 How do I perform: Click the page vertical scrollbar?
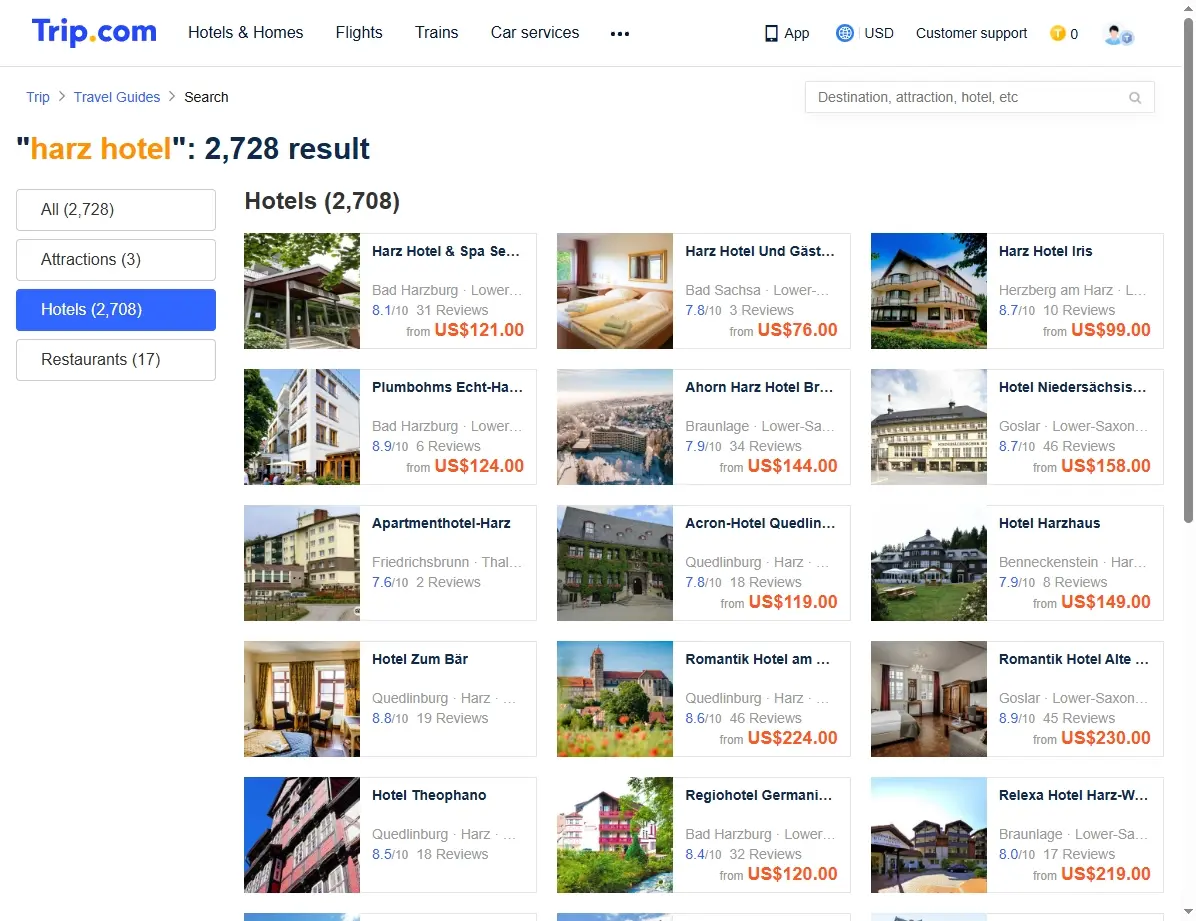(1188, 271)
